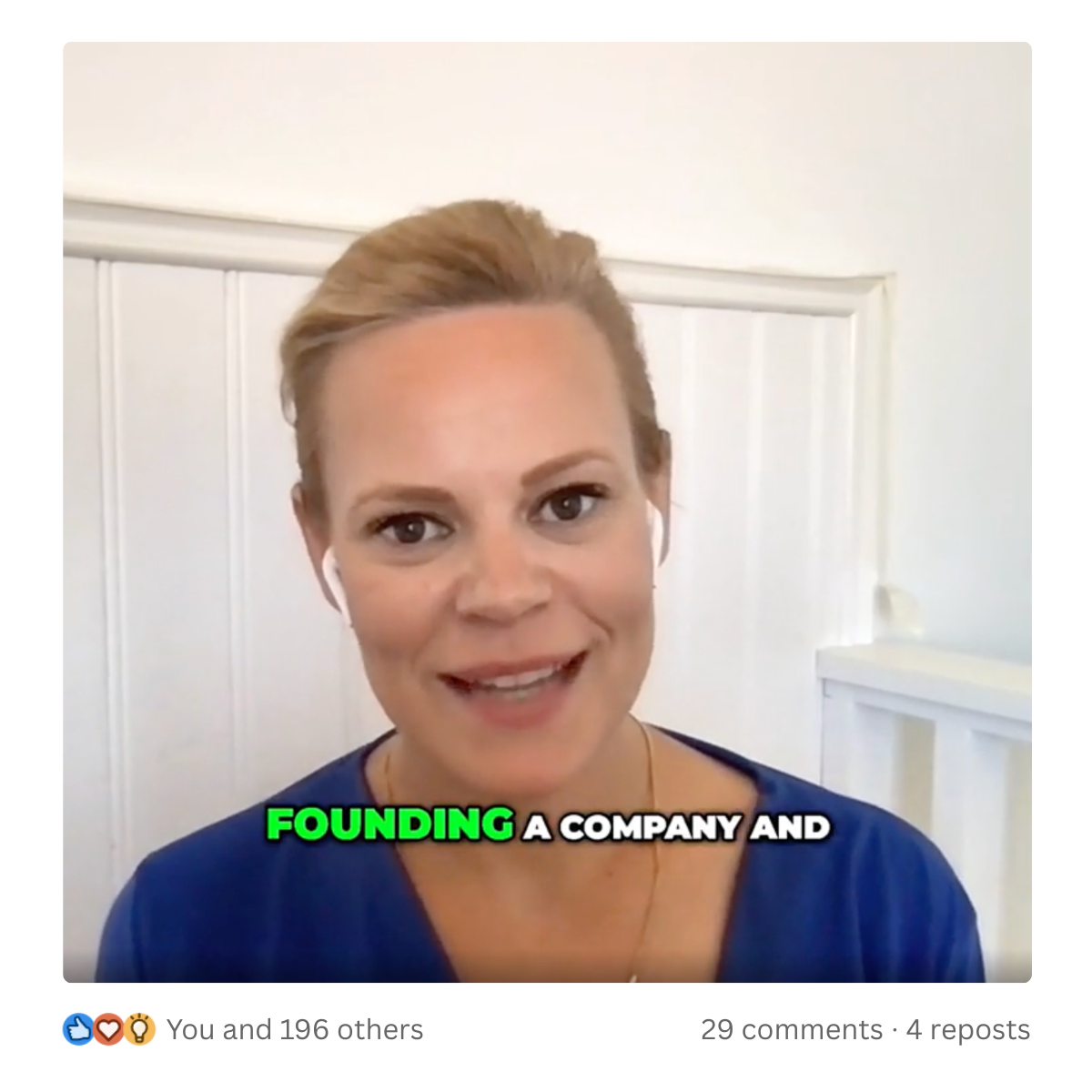Open the "You and 196 others" reactions list
The height and width of the screenshot is (1092, 1092).
[295, 1029]
